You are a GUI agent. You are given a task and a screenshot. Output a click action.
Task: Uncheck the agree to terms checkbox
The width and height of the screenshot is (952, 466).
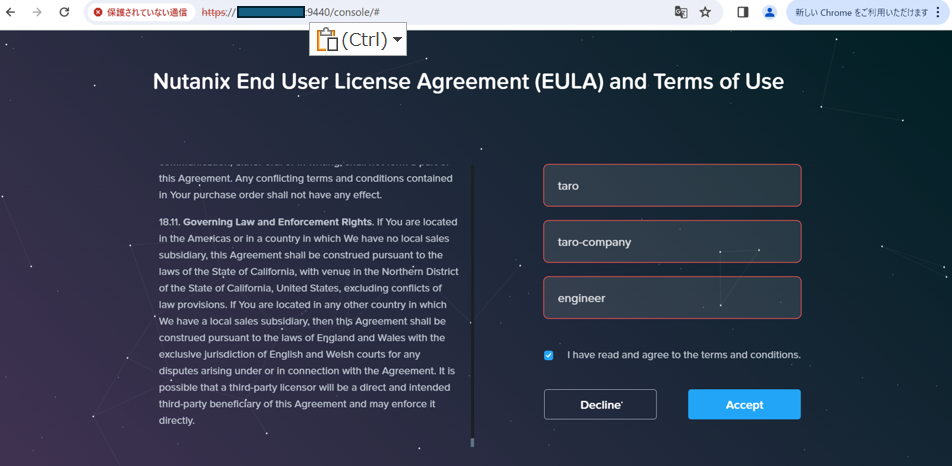coord(549,356)
